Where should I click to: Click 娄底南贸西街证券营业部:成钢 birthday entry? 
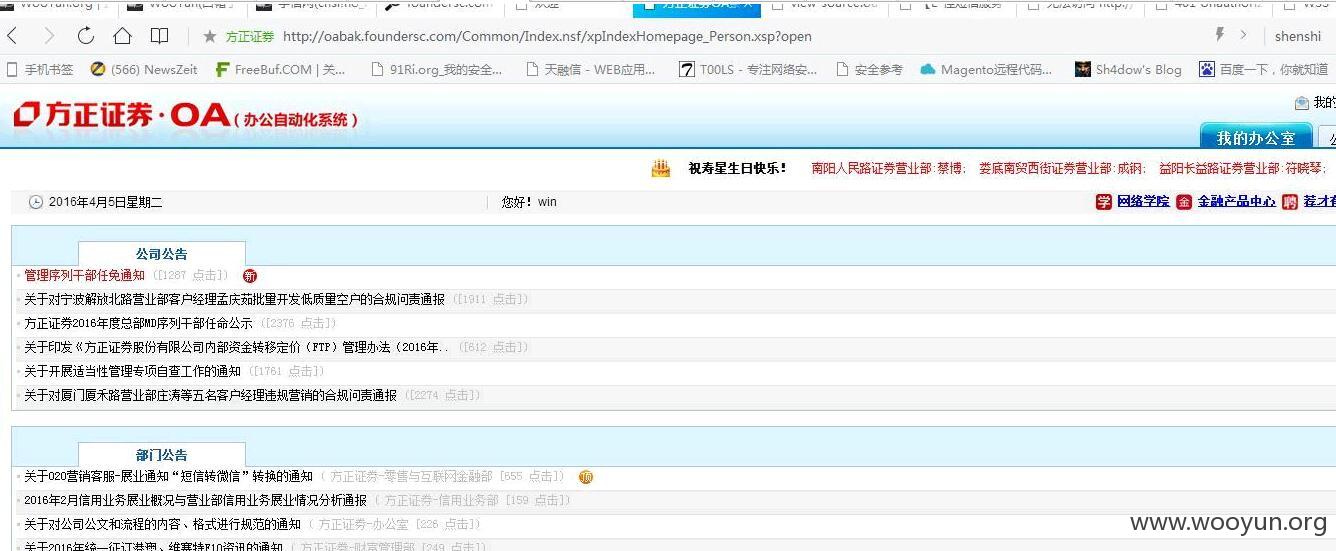click(x=1062, y=169)
